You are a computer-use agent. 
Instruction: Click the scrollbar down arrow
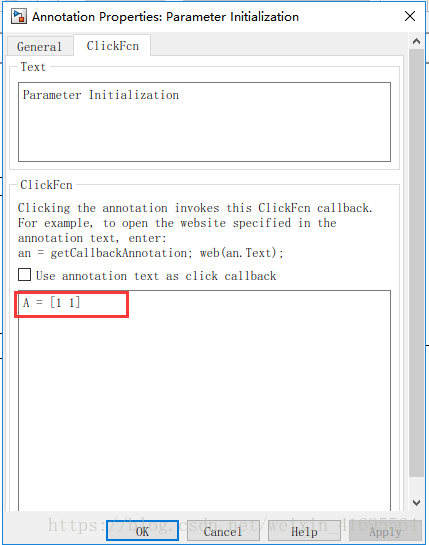tap(416, 503)
